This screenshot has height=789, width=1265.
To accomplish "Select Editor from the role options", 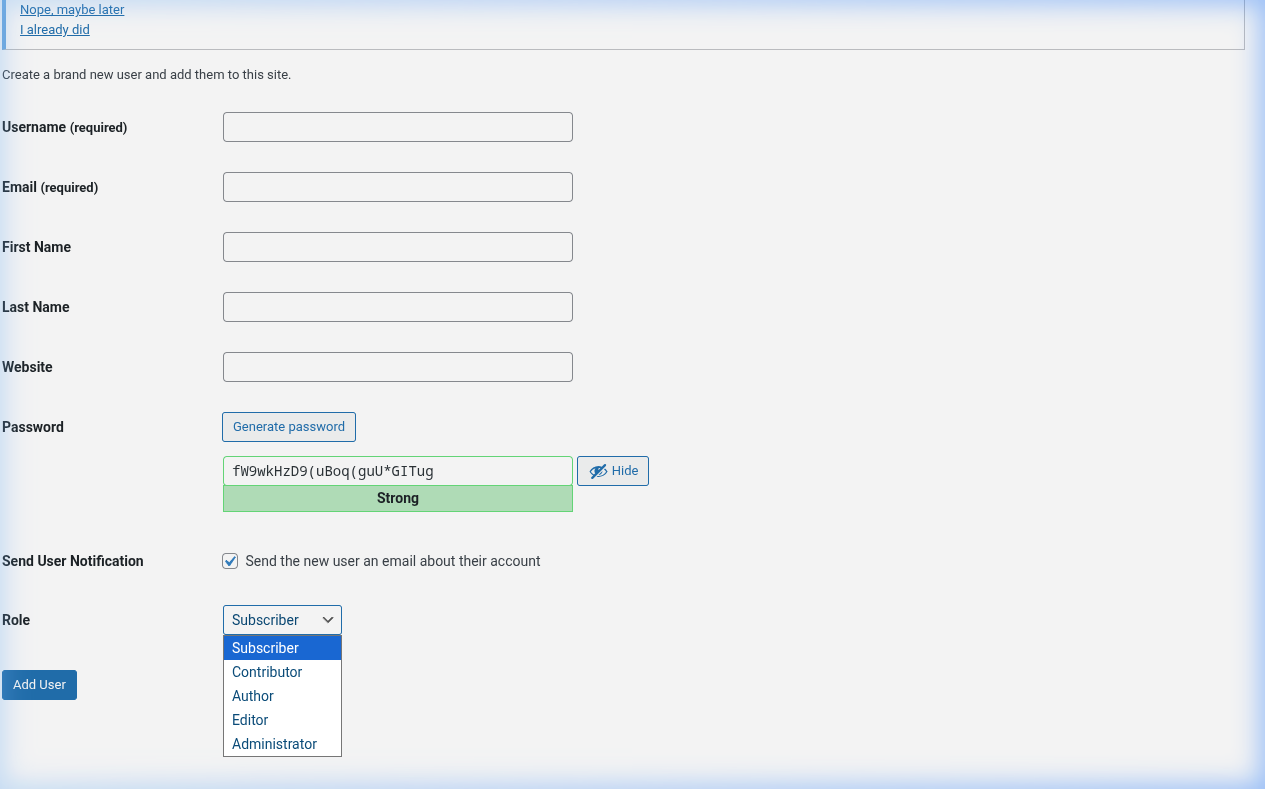I will (x=250, y=719).
